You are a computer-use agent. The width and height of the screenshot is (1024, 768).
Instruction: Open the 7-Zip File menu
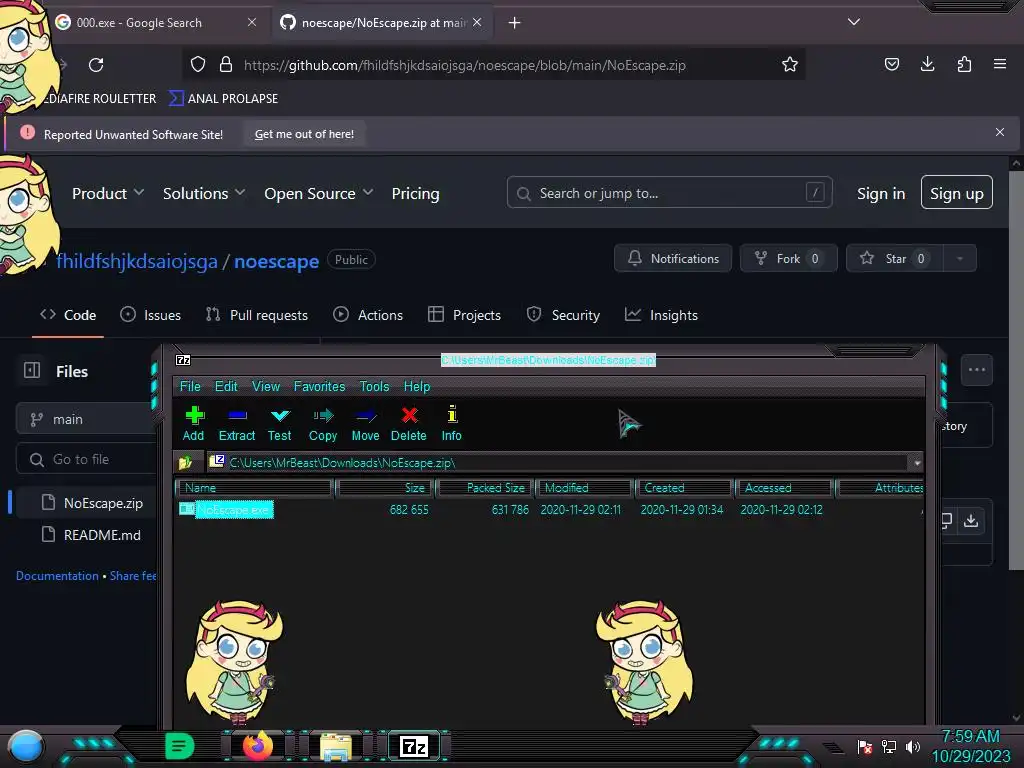click(190, 386)
